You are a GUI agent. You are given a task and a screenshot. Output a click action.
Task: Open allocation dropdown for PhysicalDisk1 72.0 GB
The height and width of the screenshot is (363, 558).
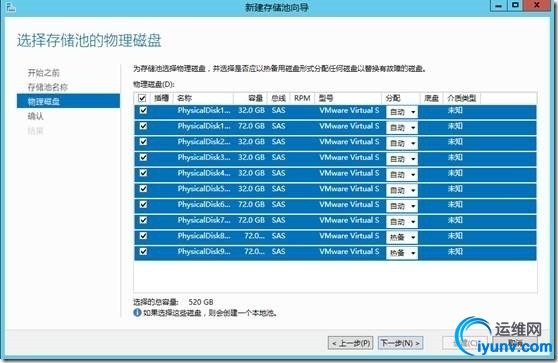point(402,127)
